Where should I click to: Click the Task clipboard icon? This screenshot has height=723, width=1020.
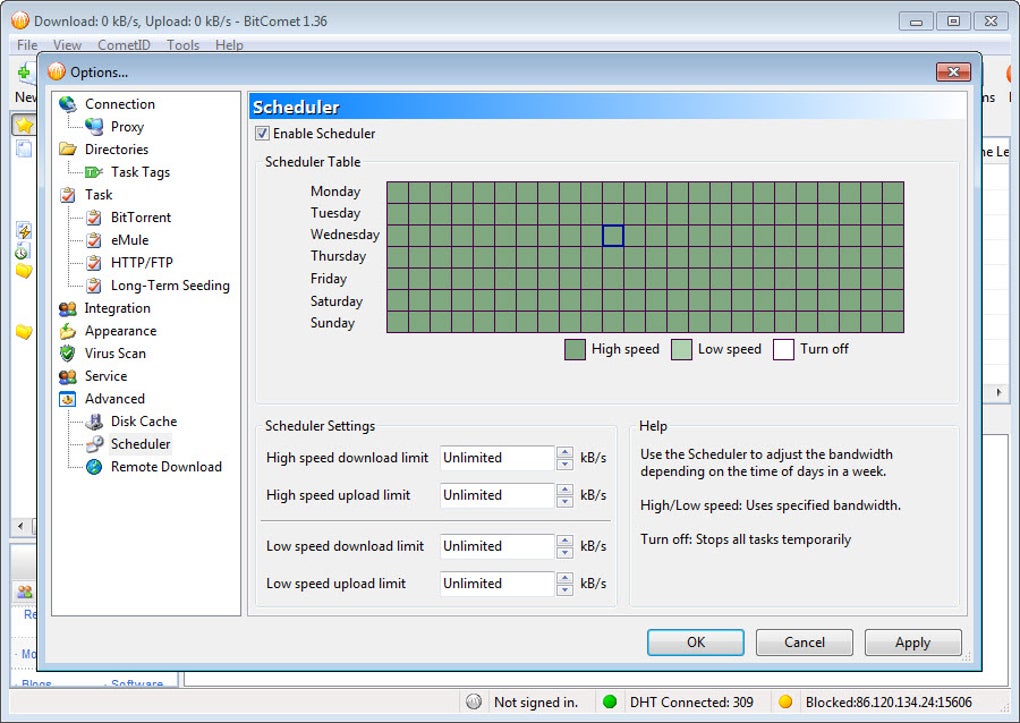click(x=68, y=195)
